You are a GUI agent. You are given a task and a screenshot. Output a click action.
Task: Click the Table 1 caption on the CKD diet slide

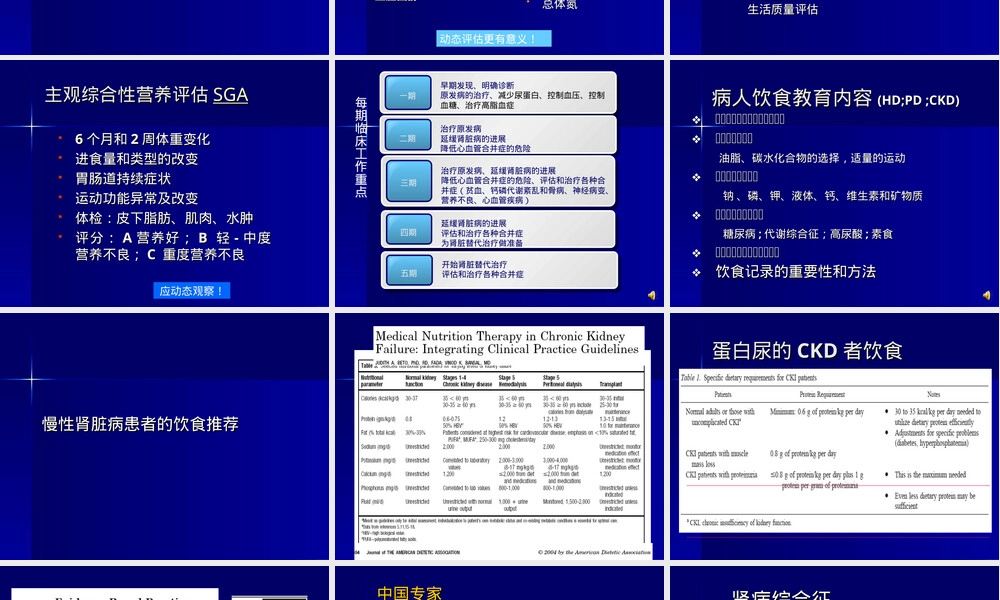(748, 377)
